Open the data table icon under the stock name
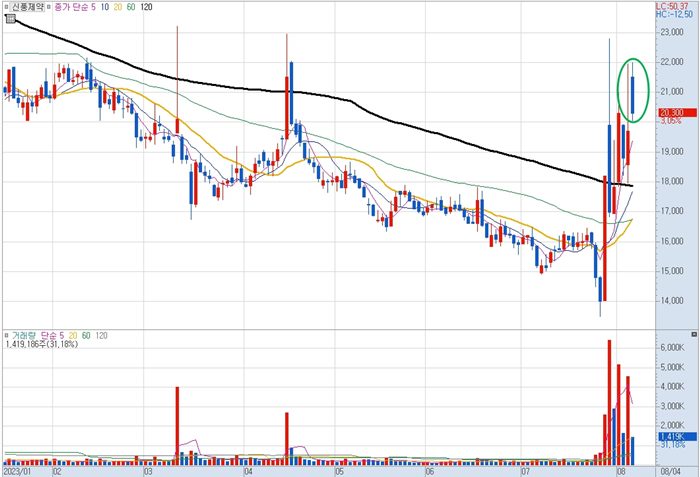 pyautogui.click(x=11, y=19)
